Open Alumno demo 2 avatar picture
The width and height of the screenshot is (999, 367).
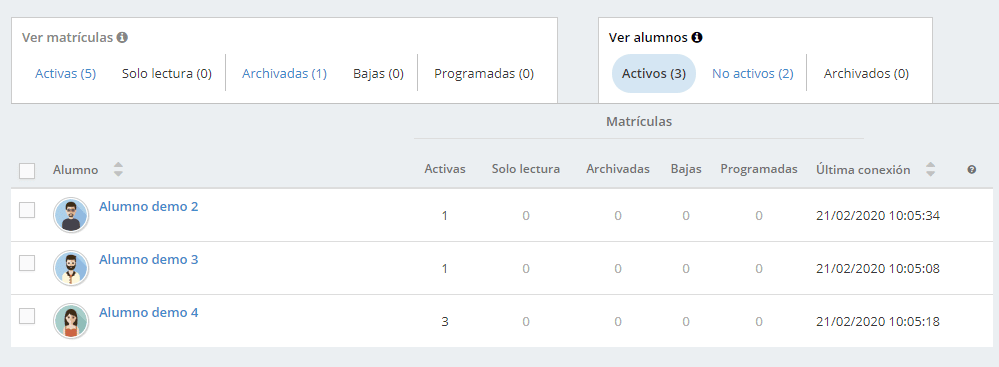[x=71, y=215]
